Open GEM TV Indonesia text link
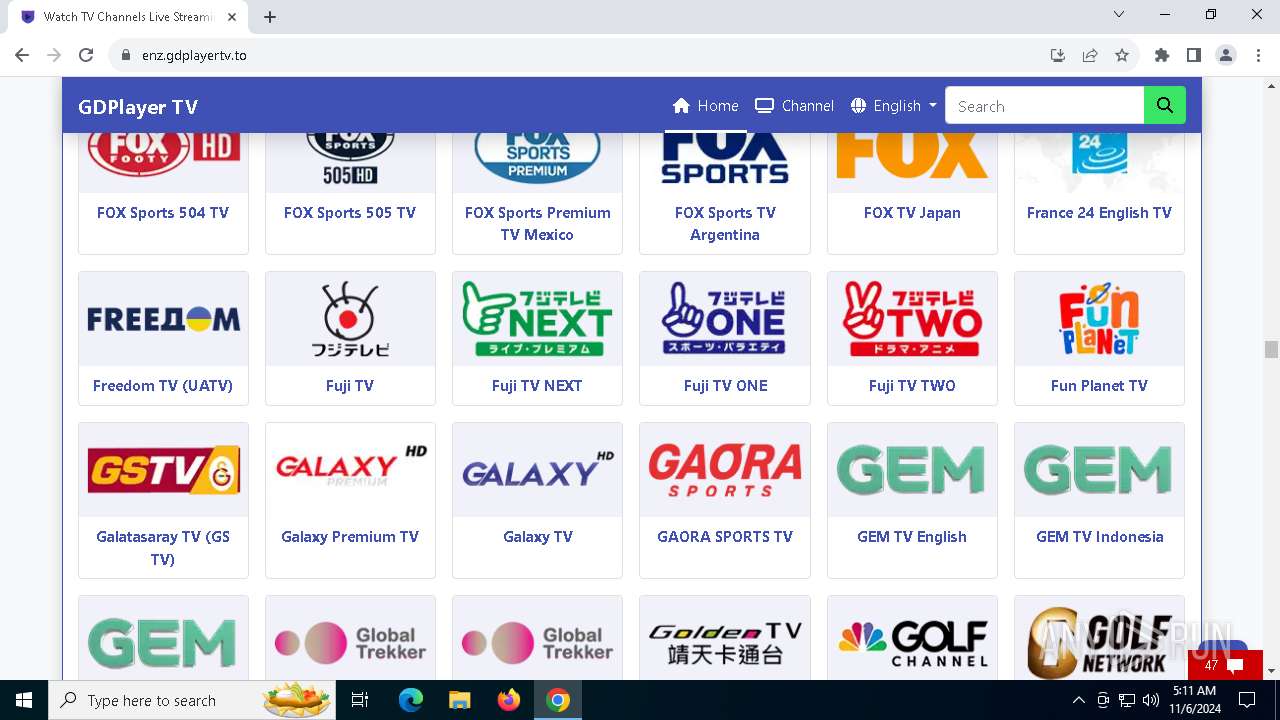This screenshot has height=720, width=1280. [x=1099, y=537]
